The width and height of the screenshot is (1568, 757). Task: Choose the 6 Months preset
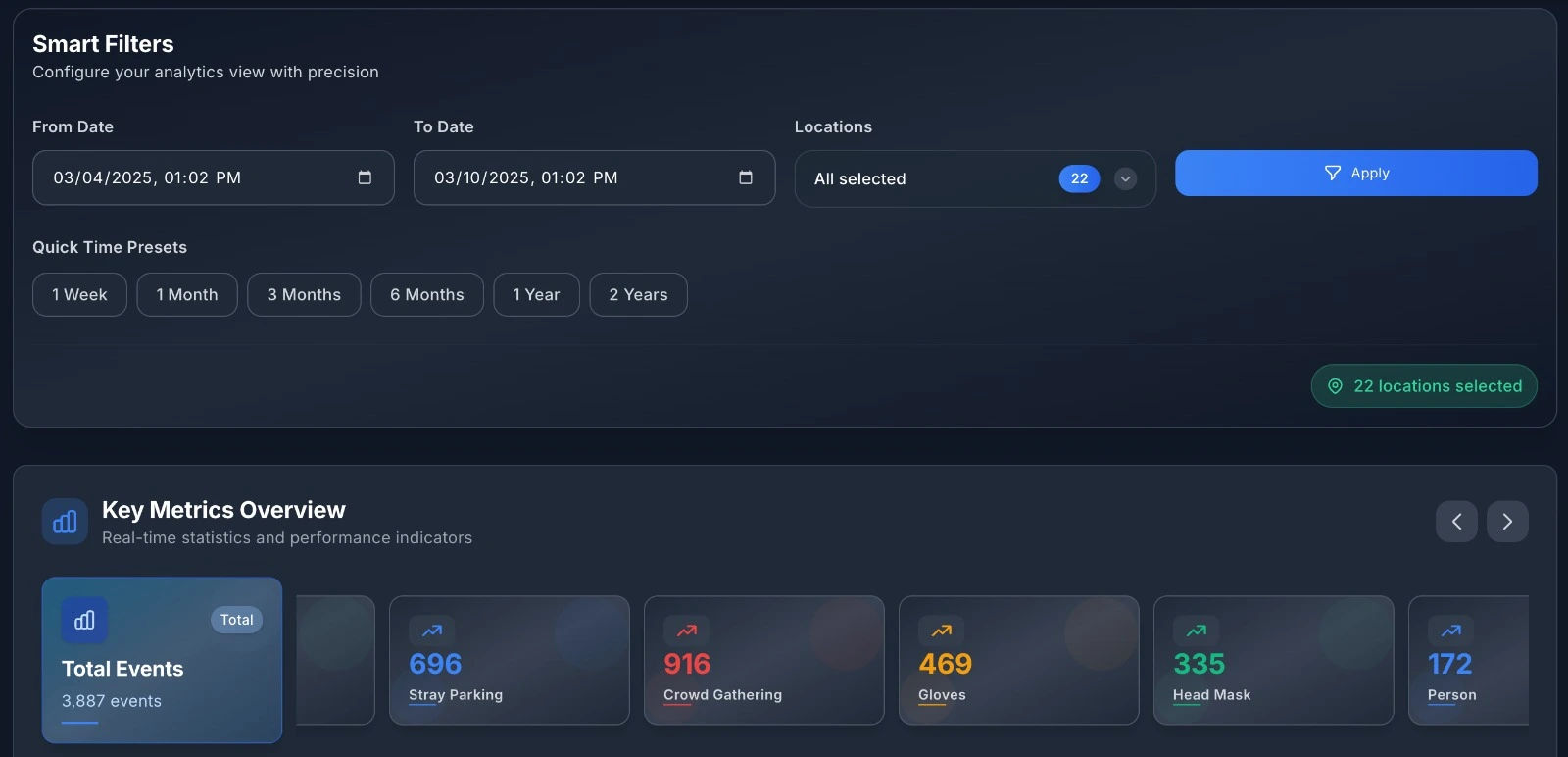click(x=426, y=294)
